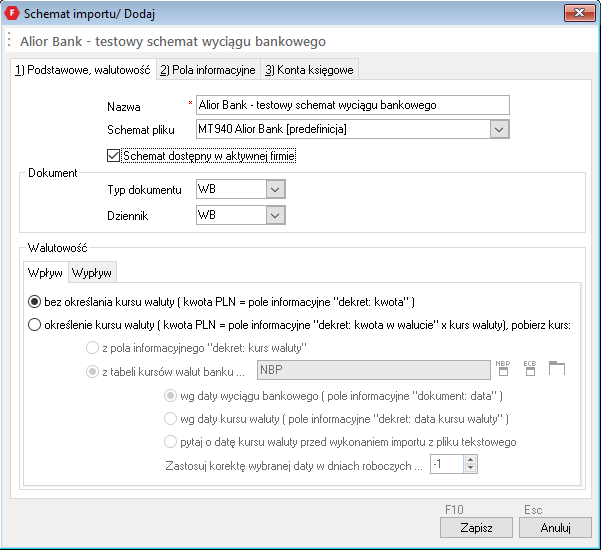
Task: Click the 'Schemat pliku' label
Action: (141, 130)
